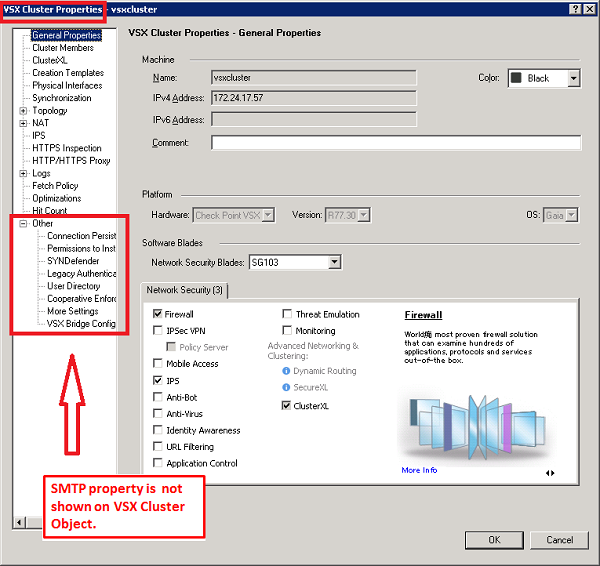Enable the Mobile Access checkbox
600x566 pixels.
click(157, 363)
